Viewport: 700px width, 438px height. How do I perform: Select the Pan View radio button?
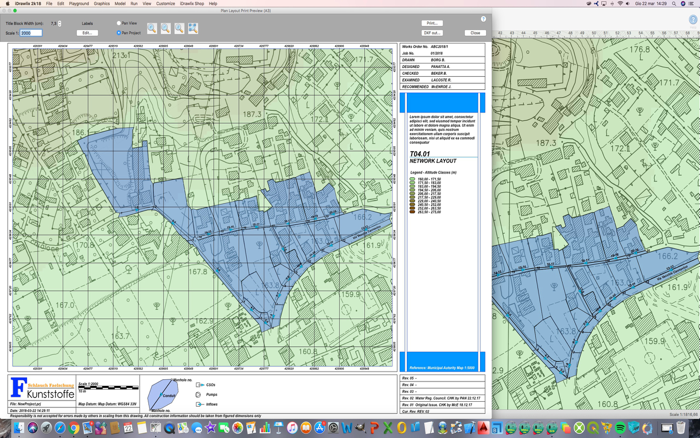pyautogui.click(x=119, y=23)
